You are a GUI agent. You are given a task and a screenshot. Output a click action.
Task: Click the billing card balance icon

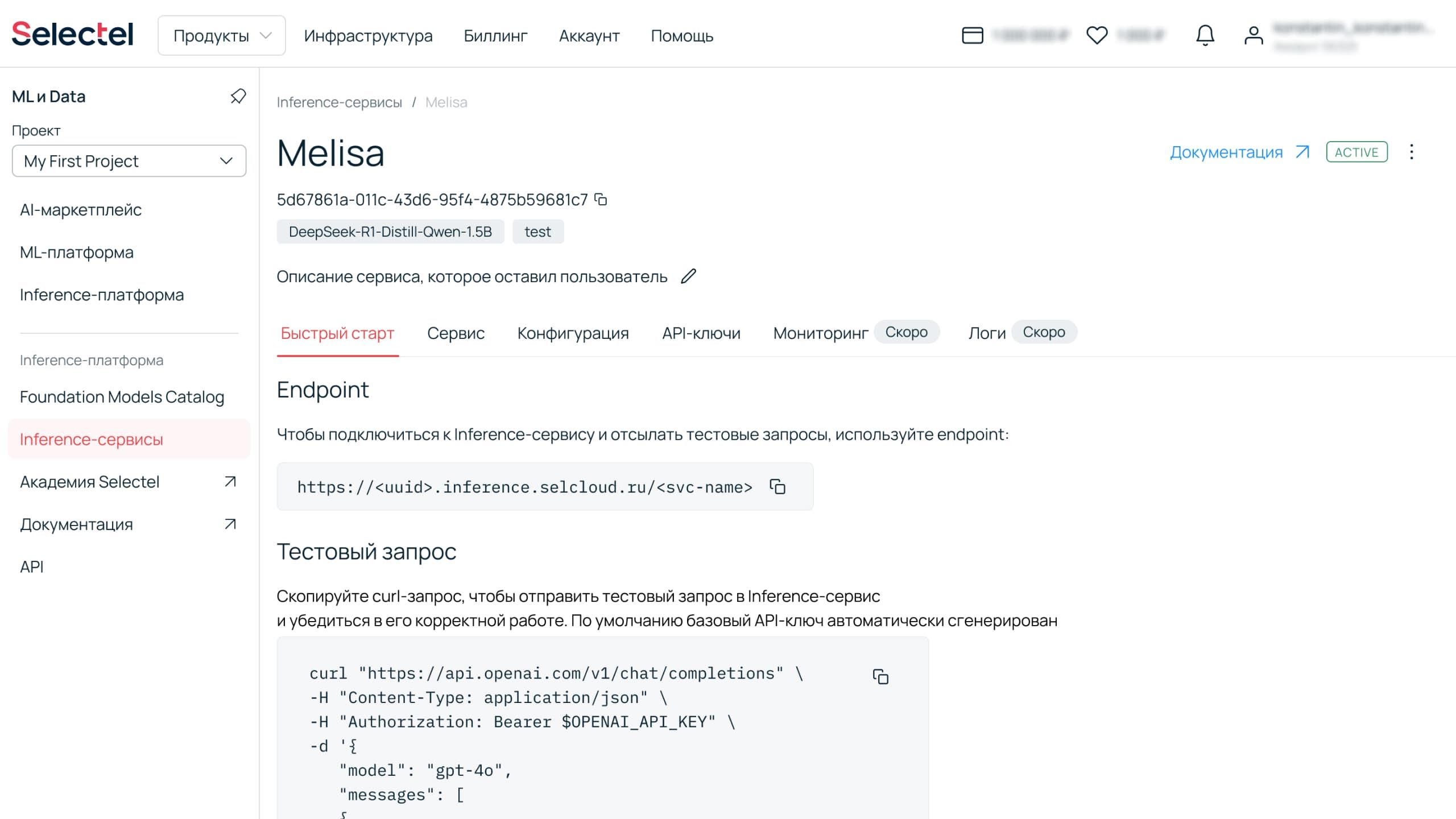click(973, 35)
